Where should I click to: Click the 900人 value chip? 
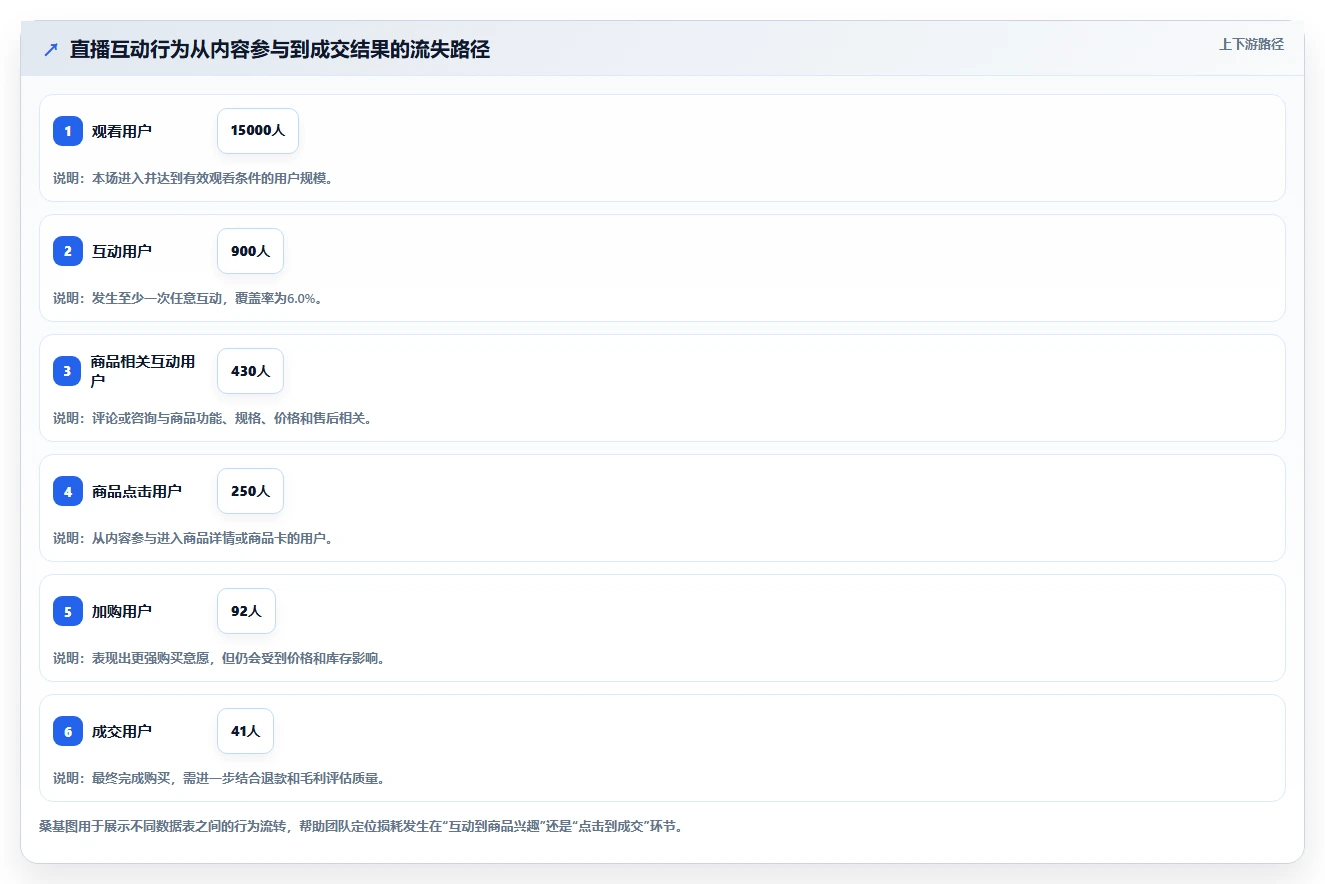[x=250, y=251]
